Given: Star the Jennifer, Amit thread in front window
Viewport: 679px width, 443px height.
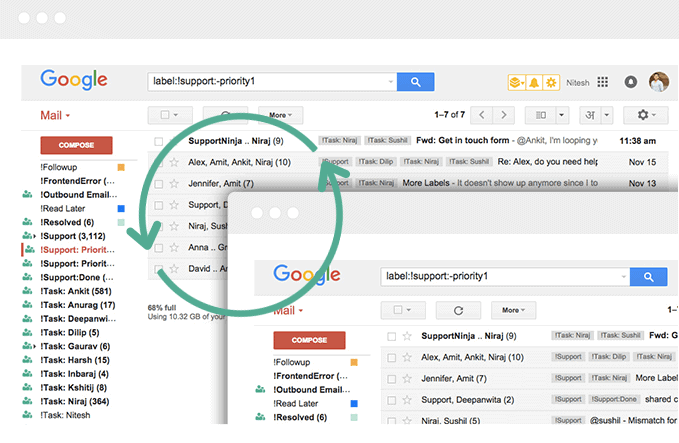Looking at the screenshot, I should tap(407, 378).
